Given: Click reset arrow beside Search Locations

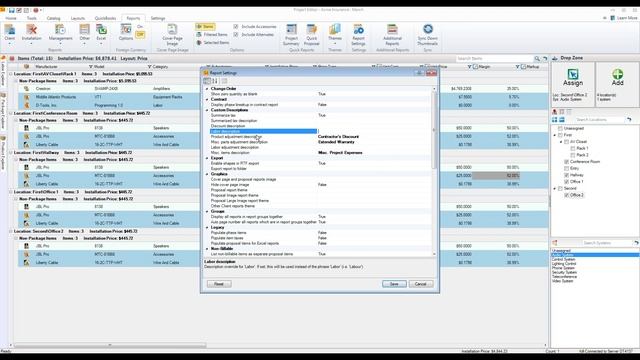Looking at the screenshot, I should [x=629, y=120].
